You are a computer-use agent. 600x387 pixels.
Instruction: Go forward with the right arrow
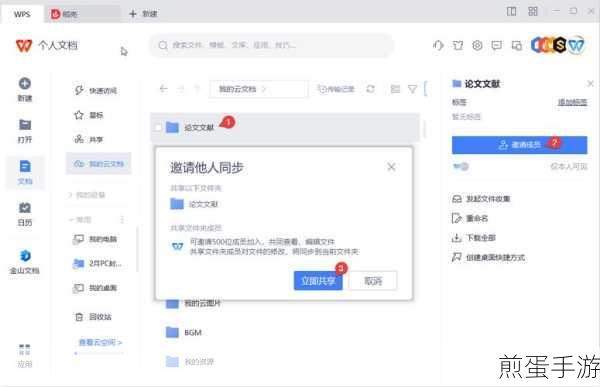180,89
